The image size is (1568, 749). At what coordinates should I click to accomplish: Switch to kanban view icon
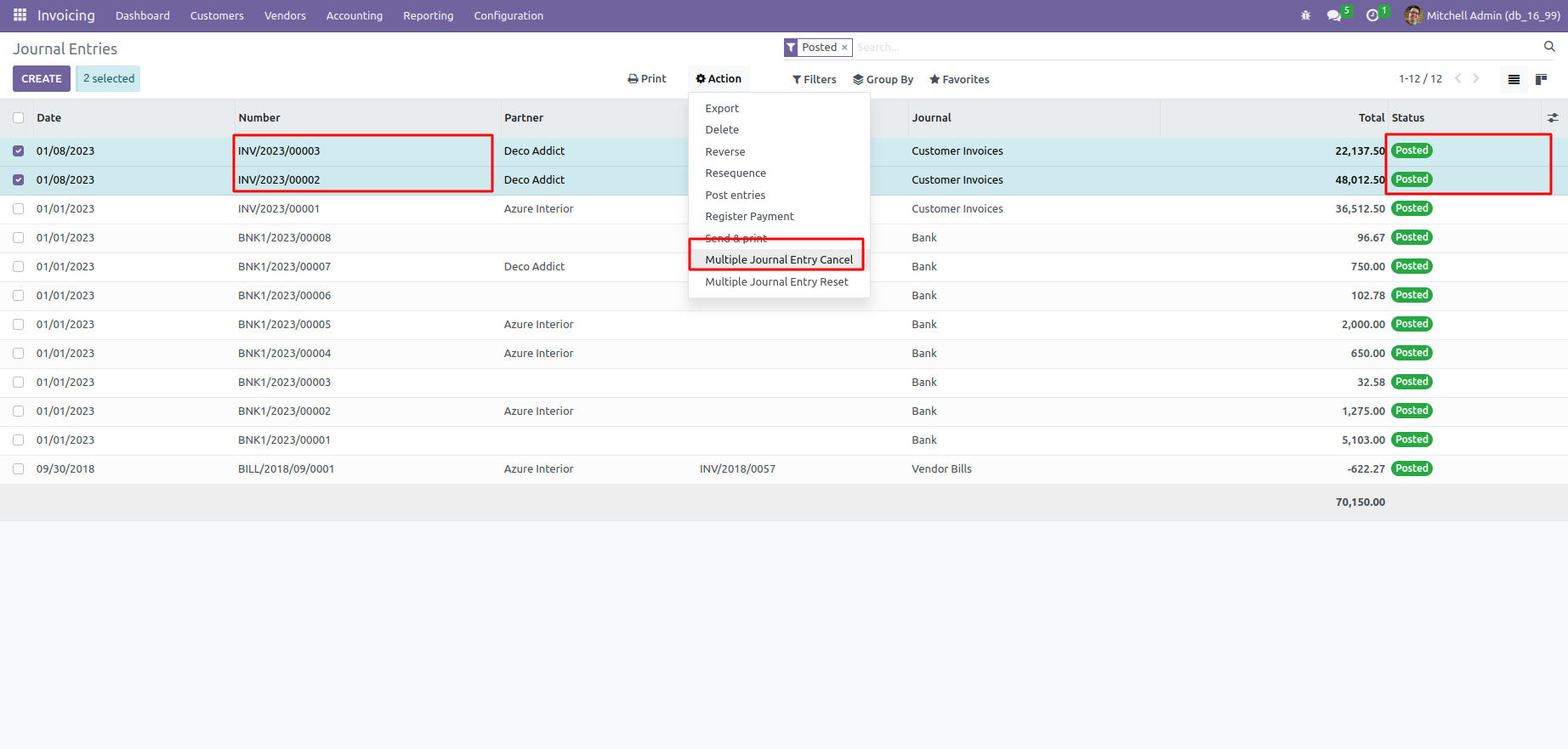point(1541,79)
